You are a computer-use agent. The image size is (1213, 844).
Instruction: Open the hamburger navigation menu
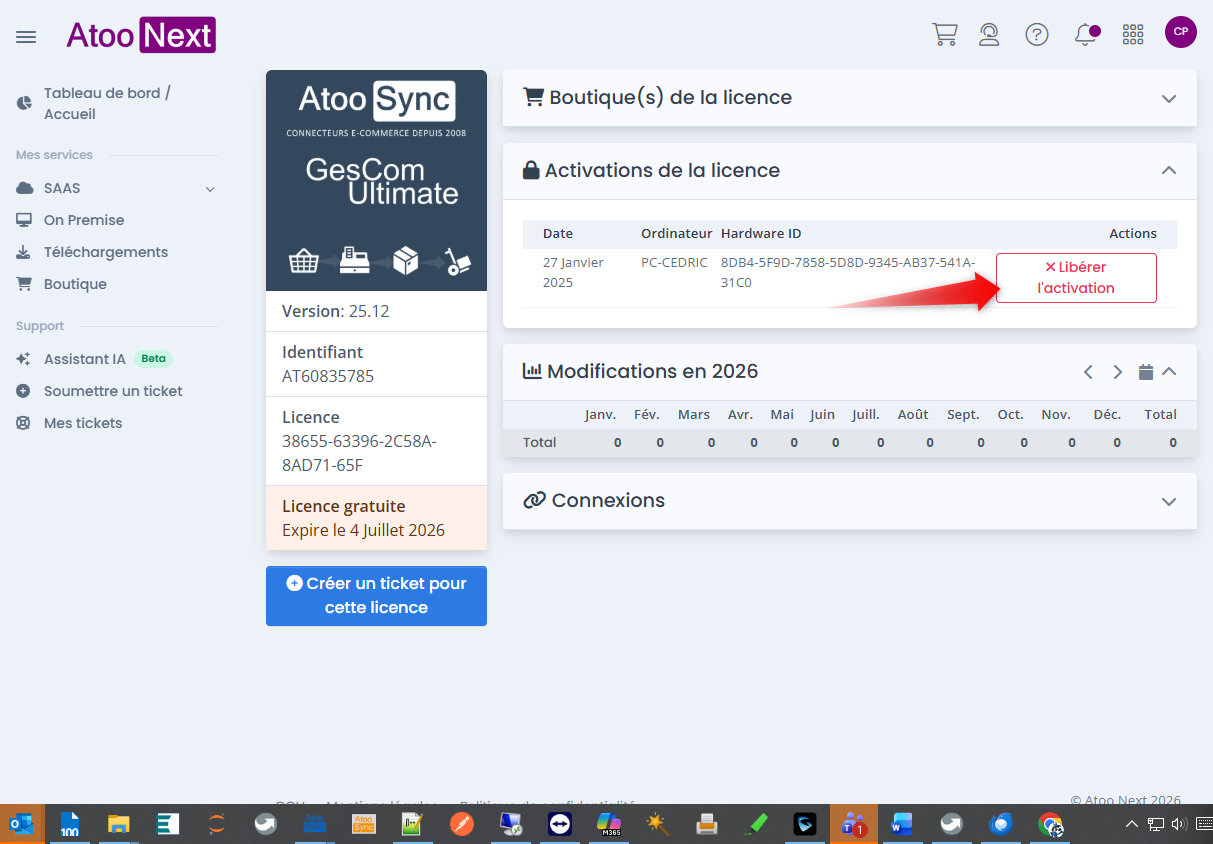[x=26, y=37]
